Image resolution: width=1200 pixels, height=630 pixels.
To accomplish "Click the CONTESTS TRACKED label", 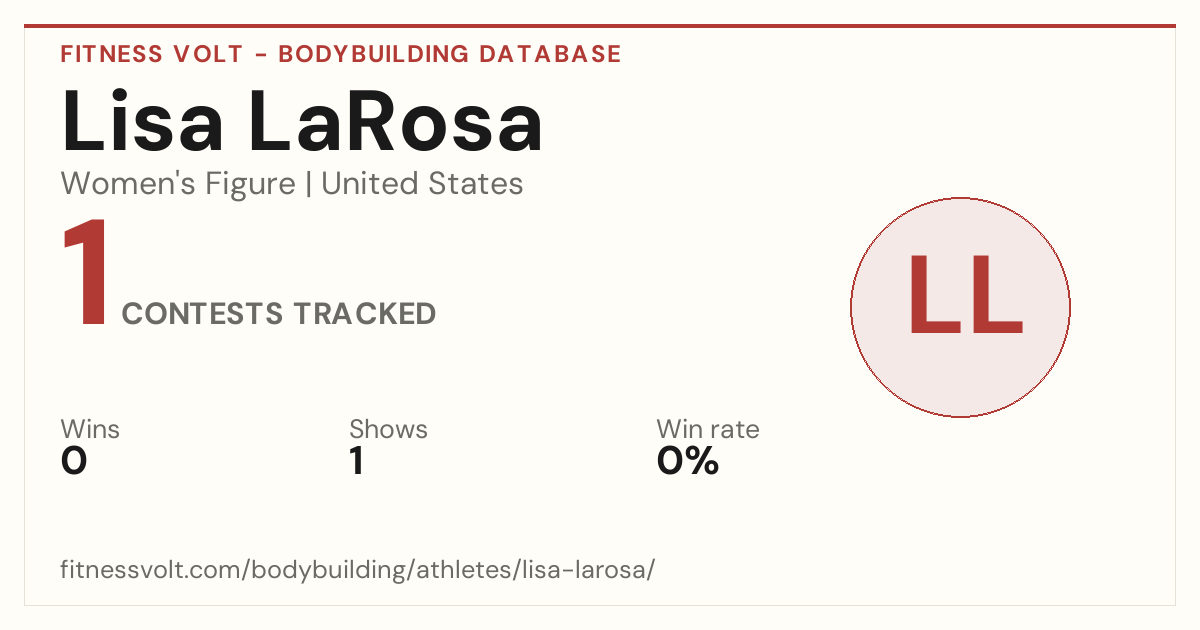I will (279, 314).
